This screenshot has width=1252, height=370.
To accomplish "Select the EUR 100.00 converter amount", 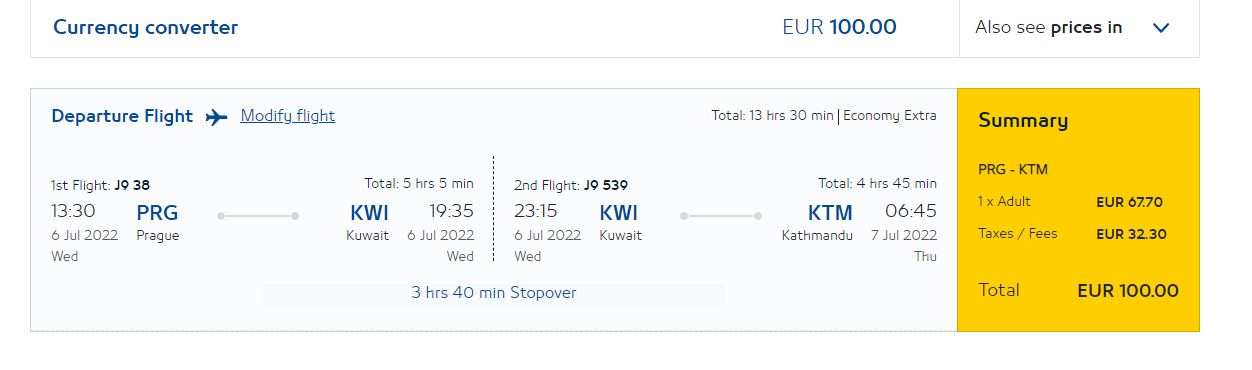I will click(839, 28).
